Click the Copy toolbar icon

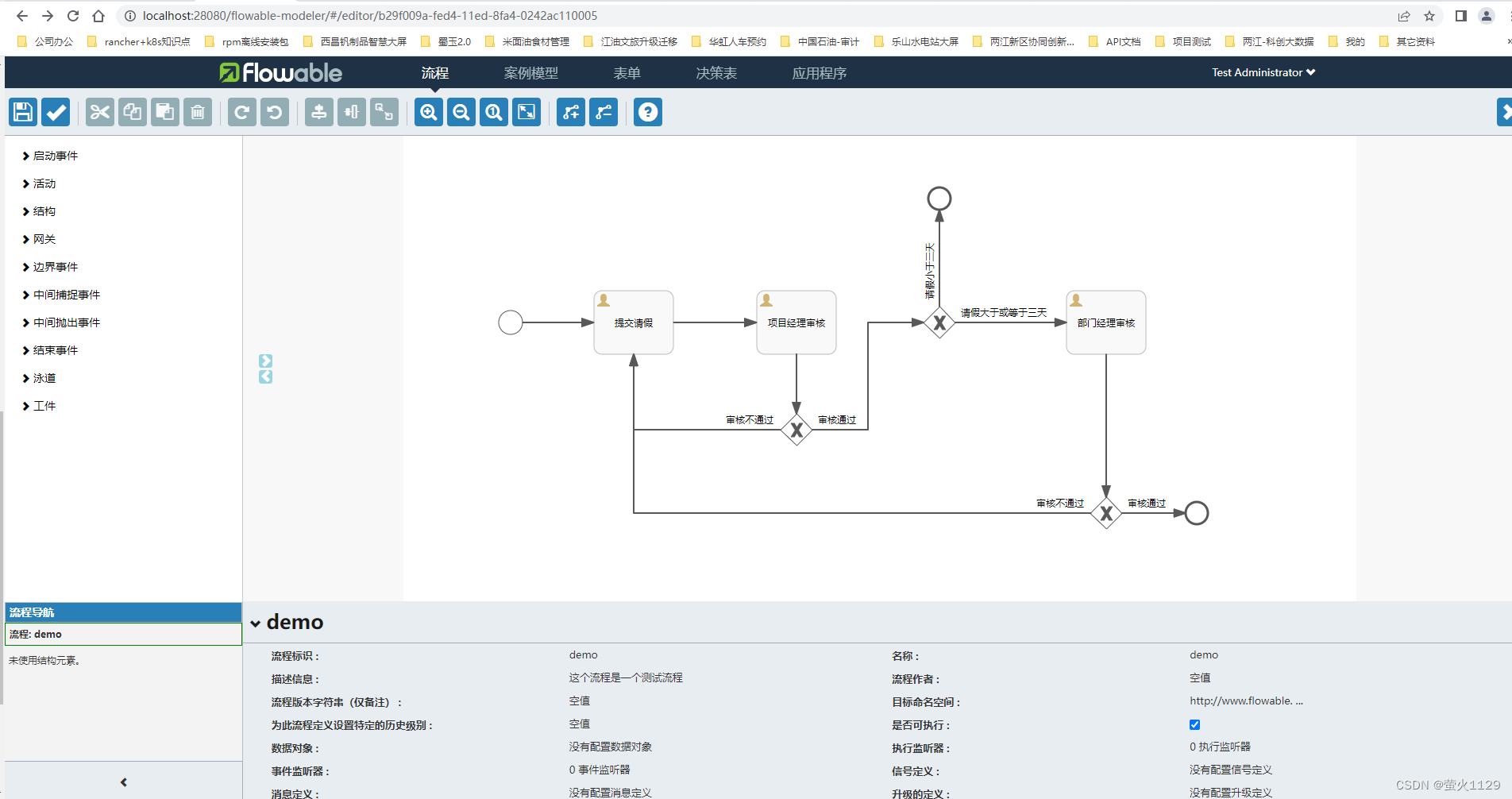point(133,112)
